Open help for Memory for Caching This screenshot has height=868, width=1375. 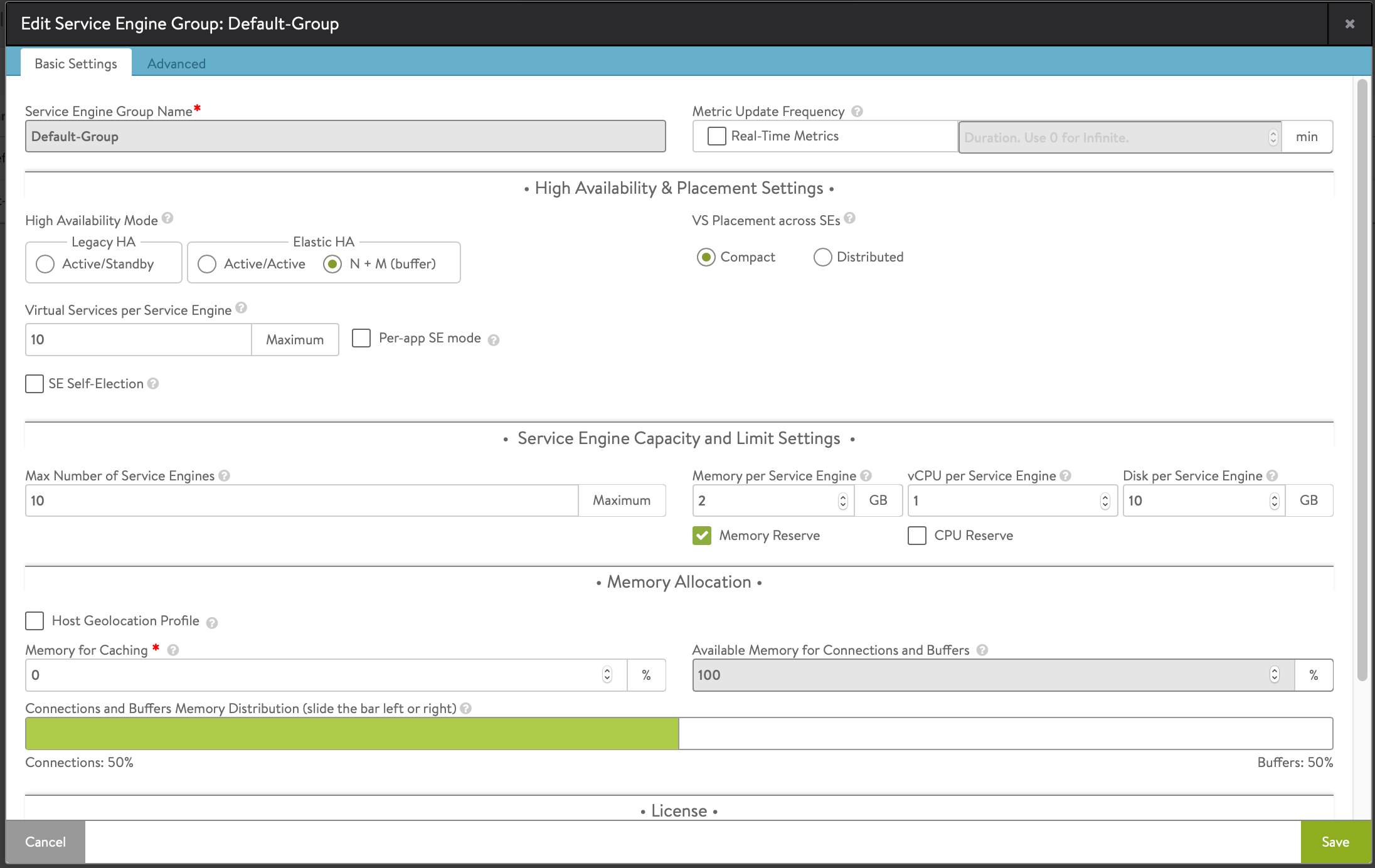click(x=173, y=650)
